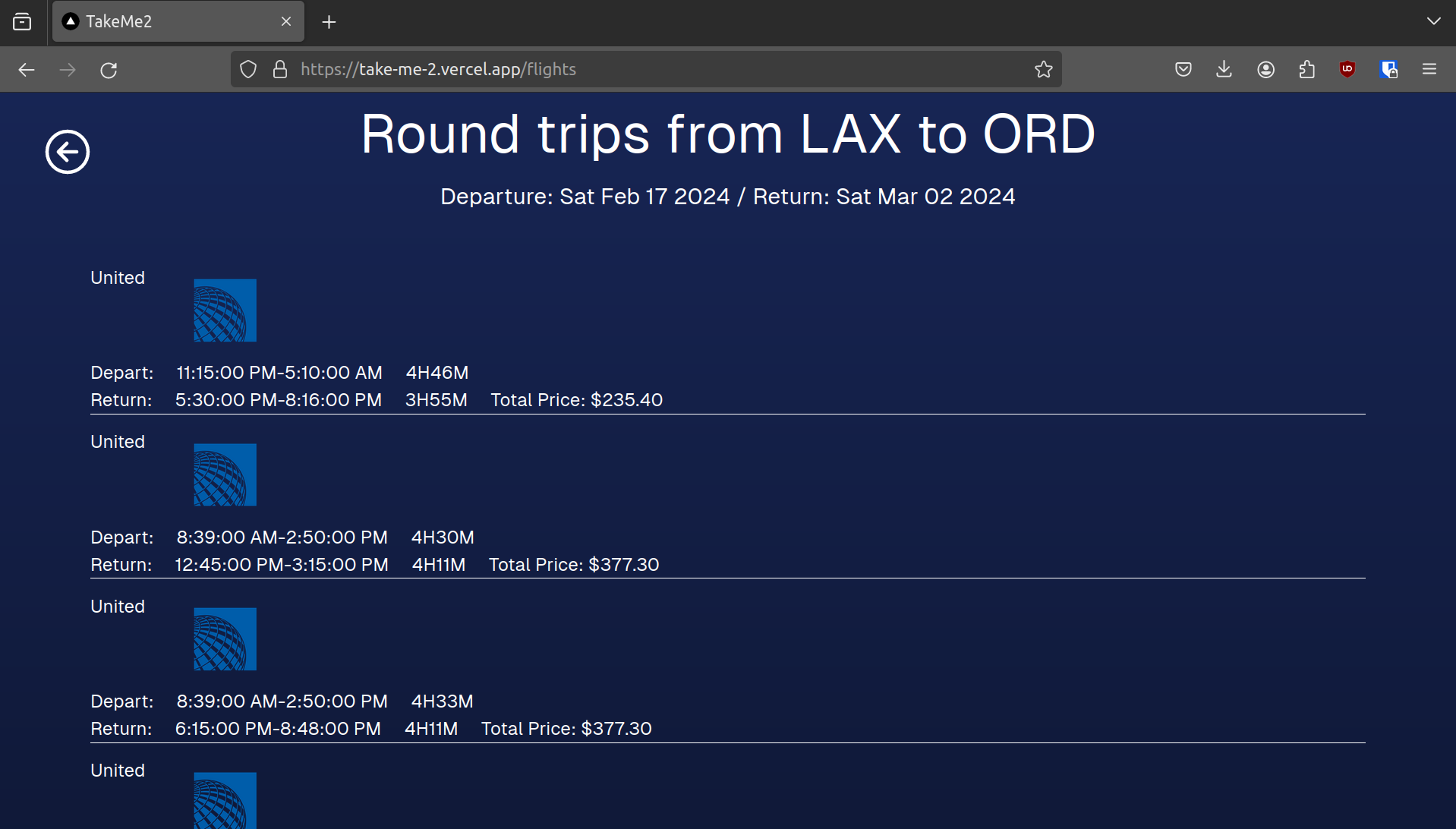View site security padlock information
This screenshot has width=1456, height=829.
pyautogui.click(x=280, y=70)
